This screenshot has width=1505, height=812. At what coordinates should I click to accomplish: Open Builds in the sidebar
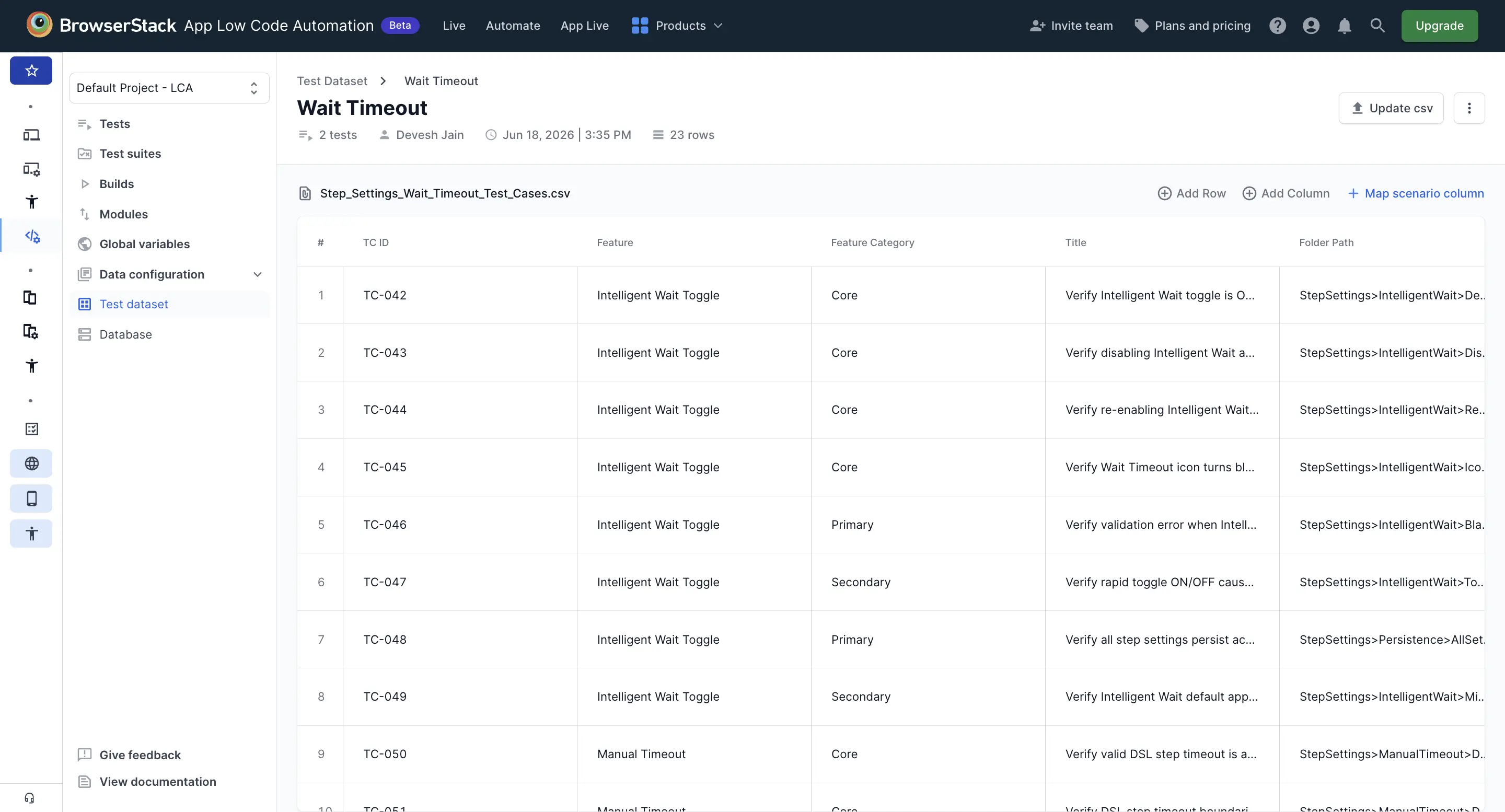pyautogui.click(x=116, y=184)
